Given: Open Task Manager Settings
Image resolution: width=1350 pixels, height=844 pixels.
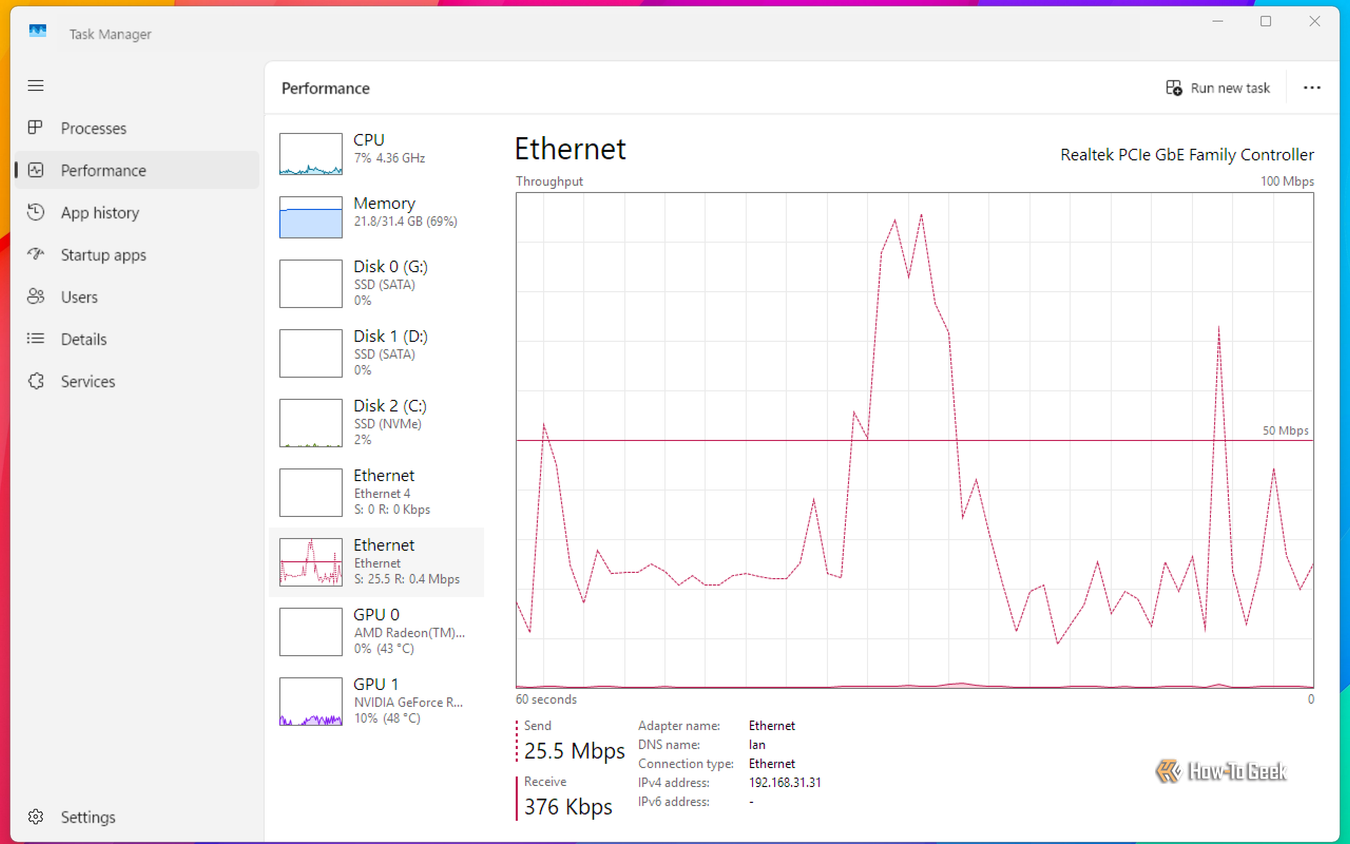Looking at the screenshot, I should point(88,817).
